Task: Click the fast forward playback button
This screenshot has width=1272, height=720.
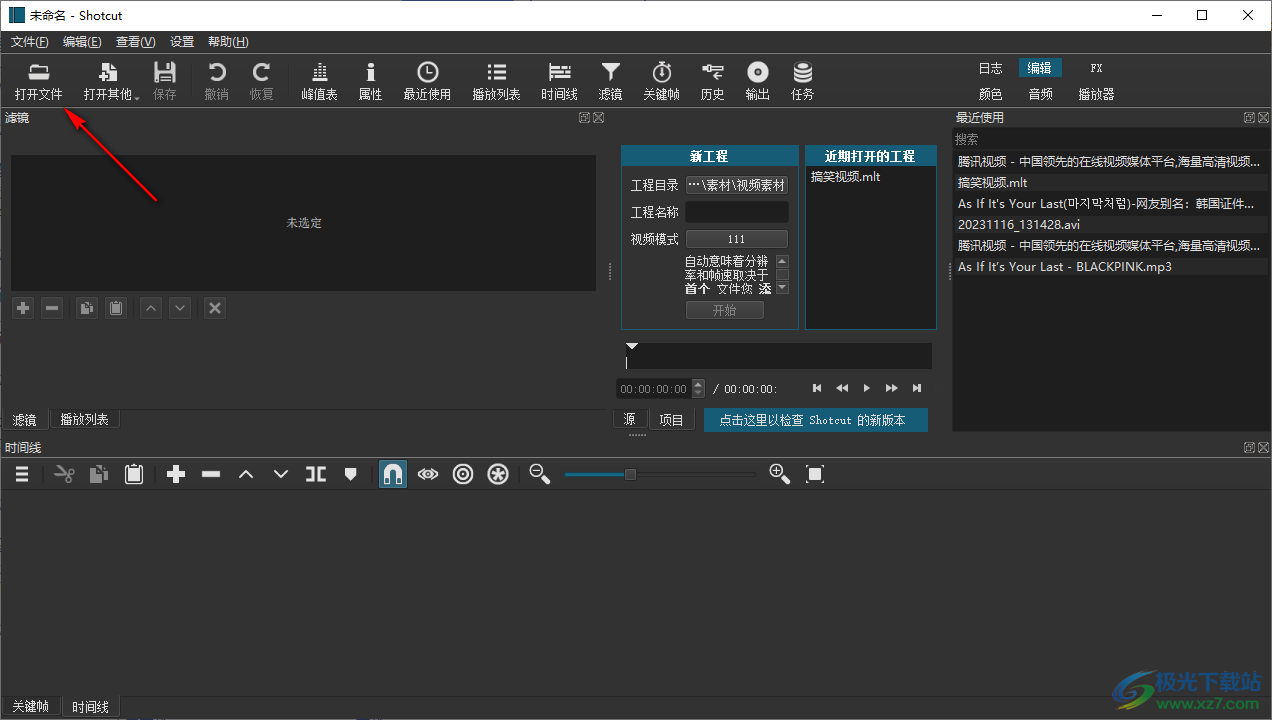Action: tap(892, 388)
